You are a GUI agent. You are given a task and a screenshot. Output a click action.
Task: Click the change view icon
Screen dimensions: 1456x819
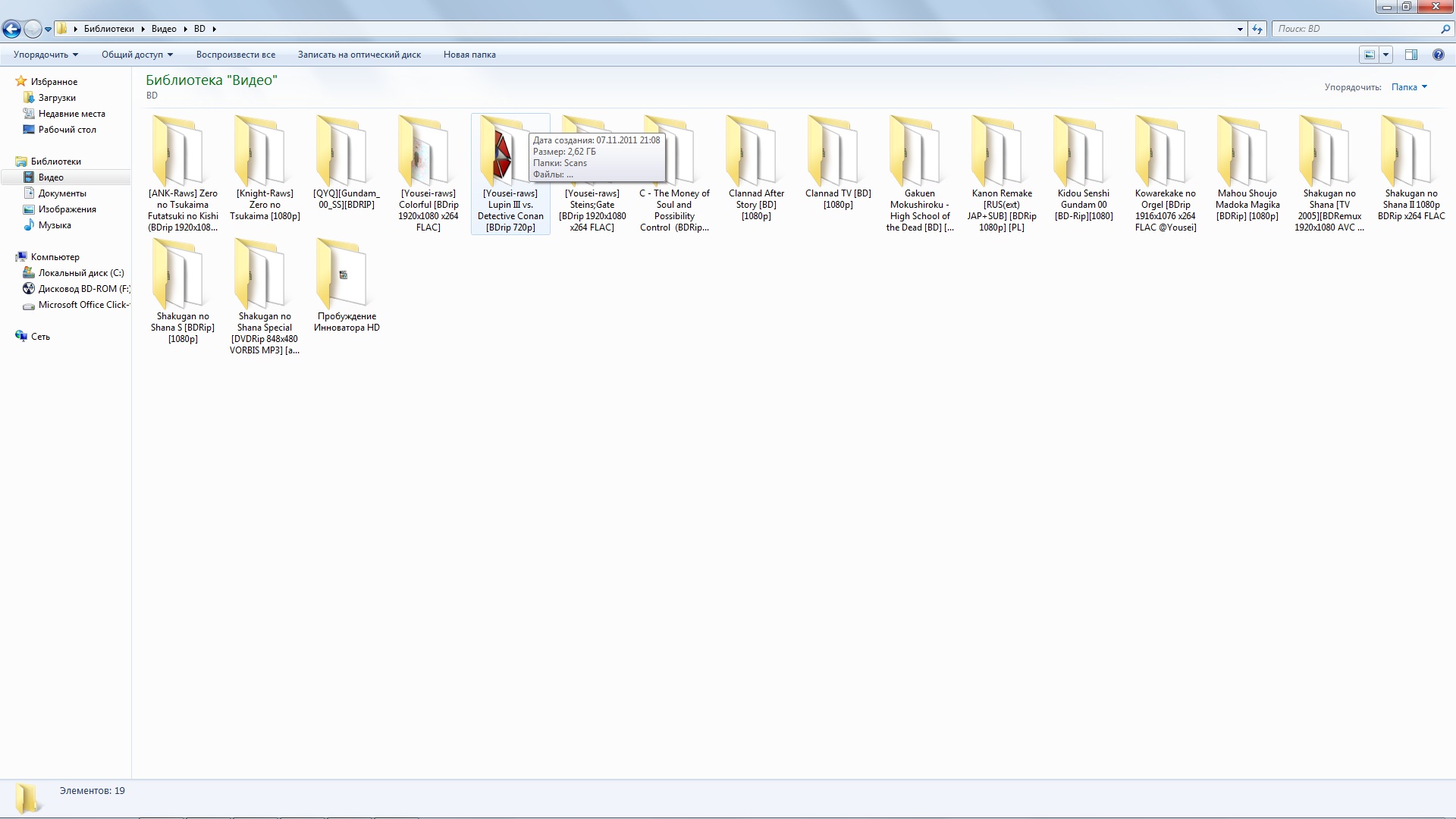(x=1369, y=55)
